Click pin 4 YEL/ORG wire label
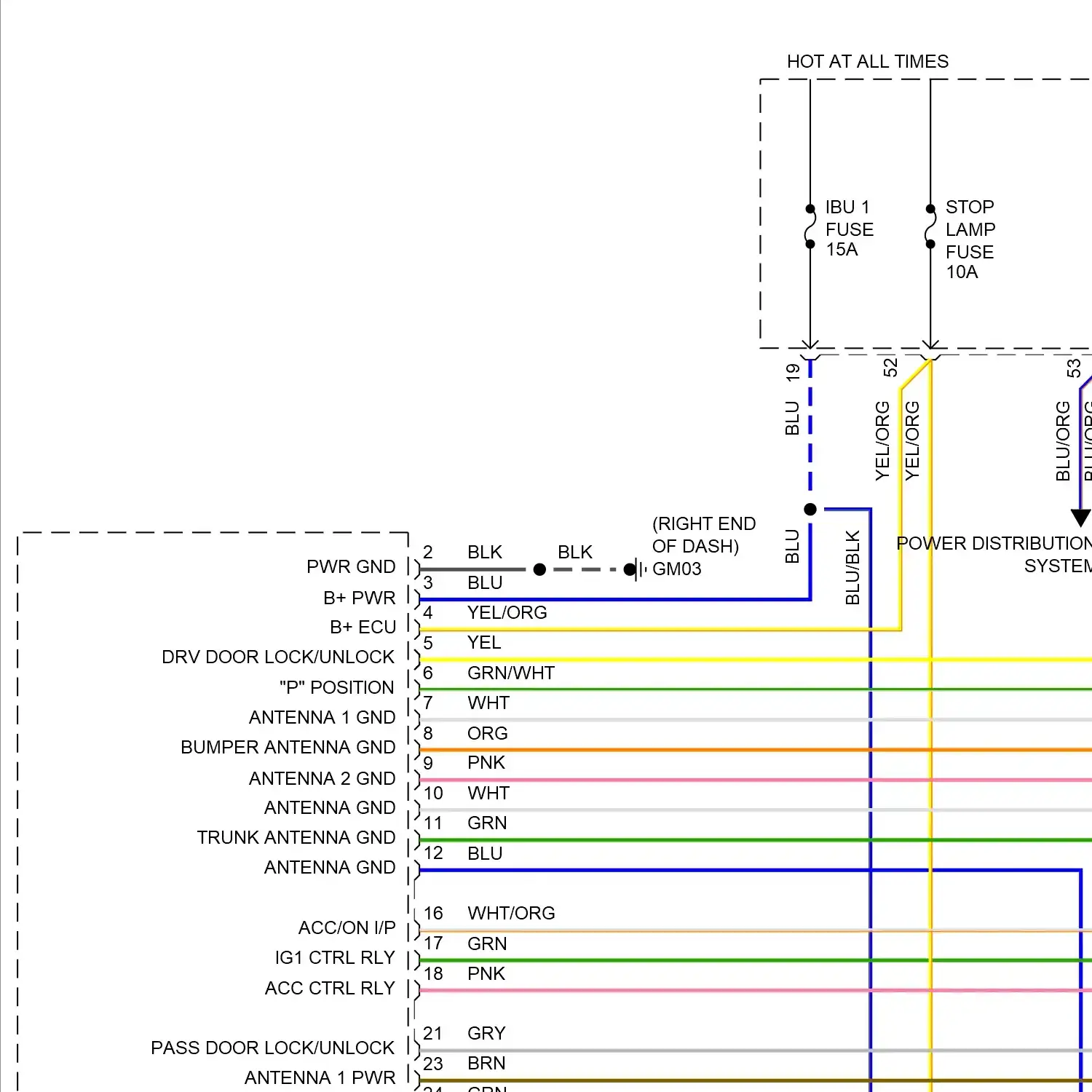 (x=507, y=613)
